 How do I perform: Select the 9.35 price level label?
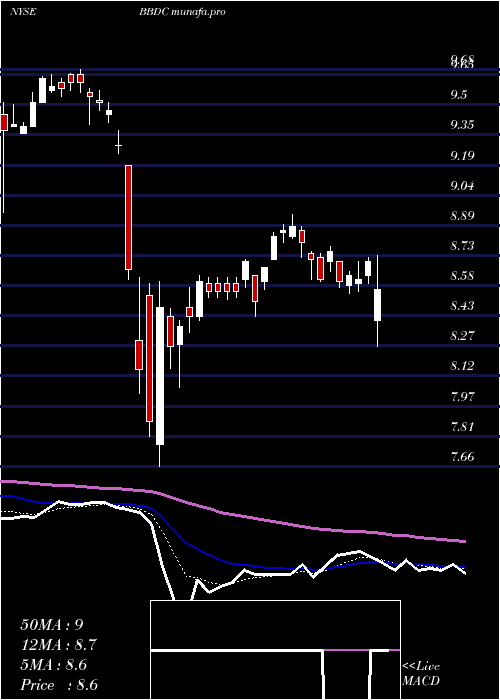(x=462, y=125)
